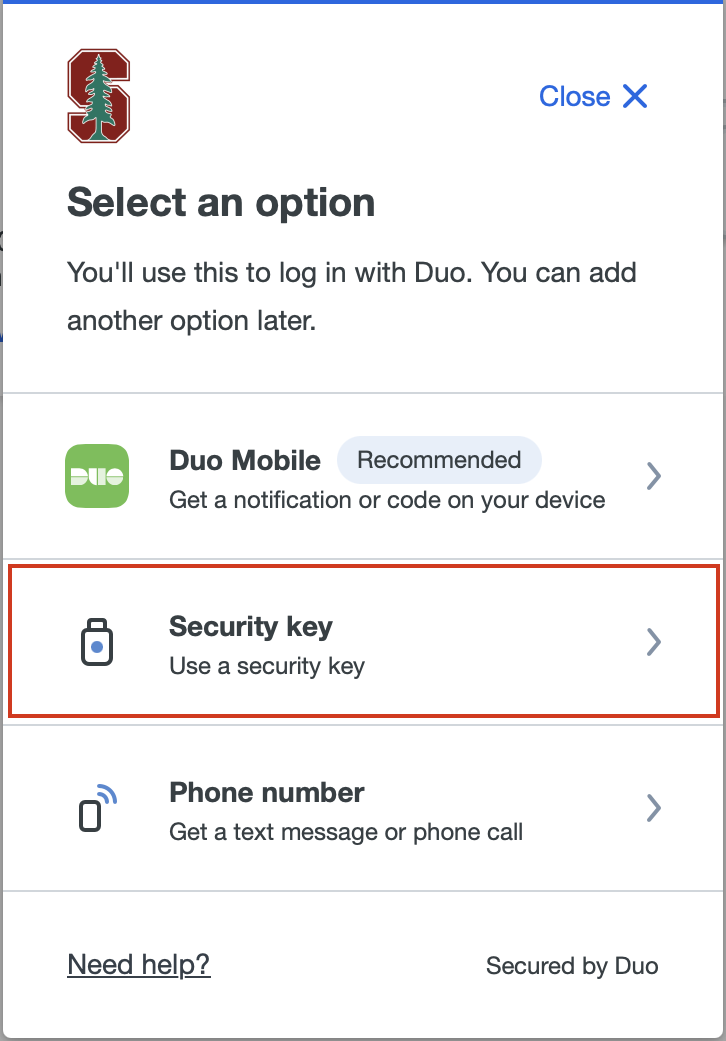Select the Phone number option title

click(x=267, y=793)
